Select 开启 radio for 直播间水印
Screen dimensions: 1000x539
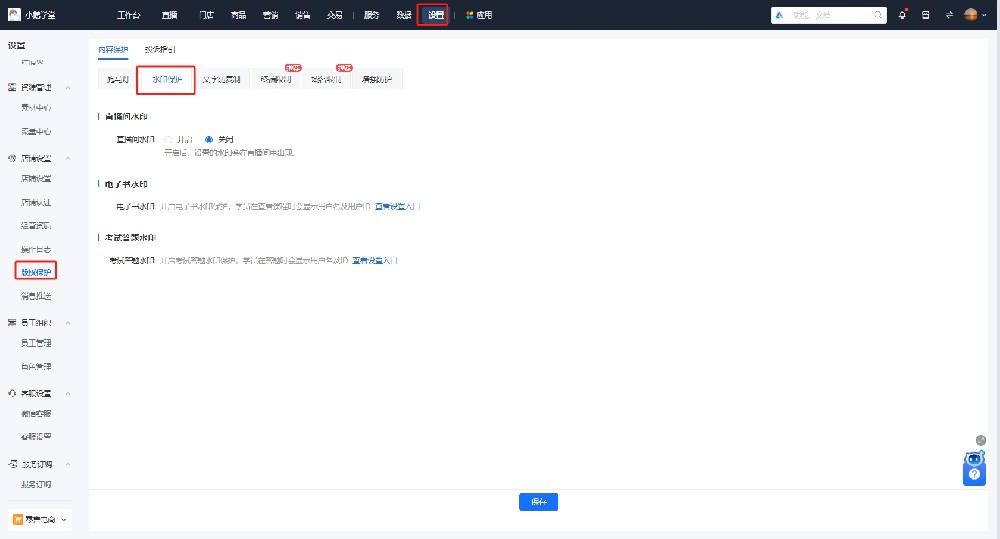tap(168, 140)
